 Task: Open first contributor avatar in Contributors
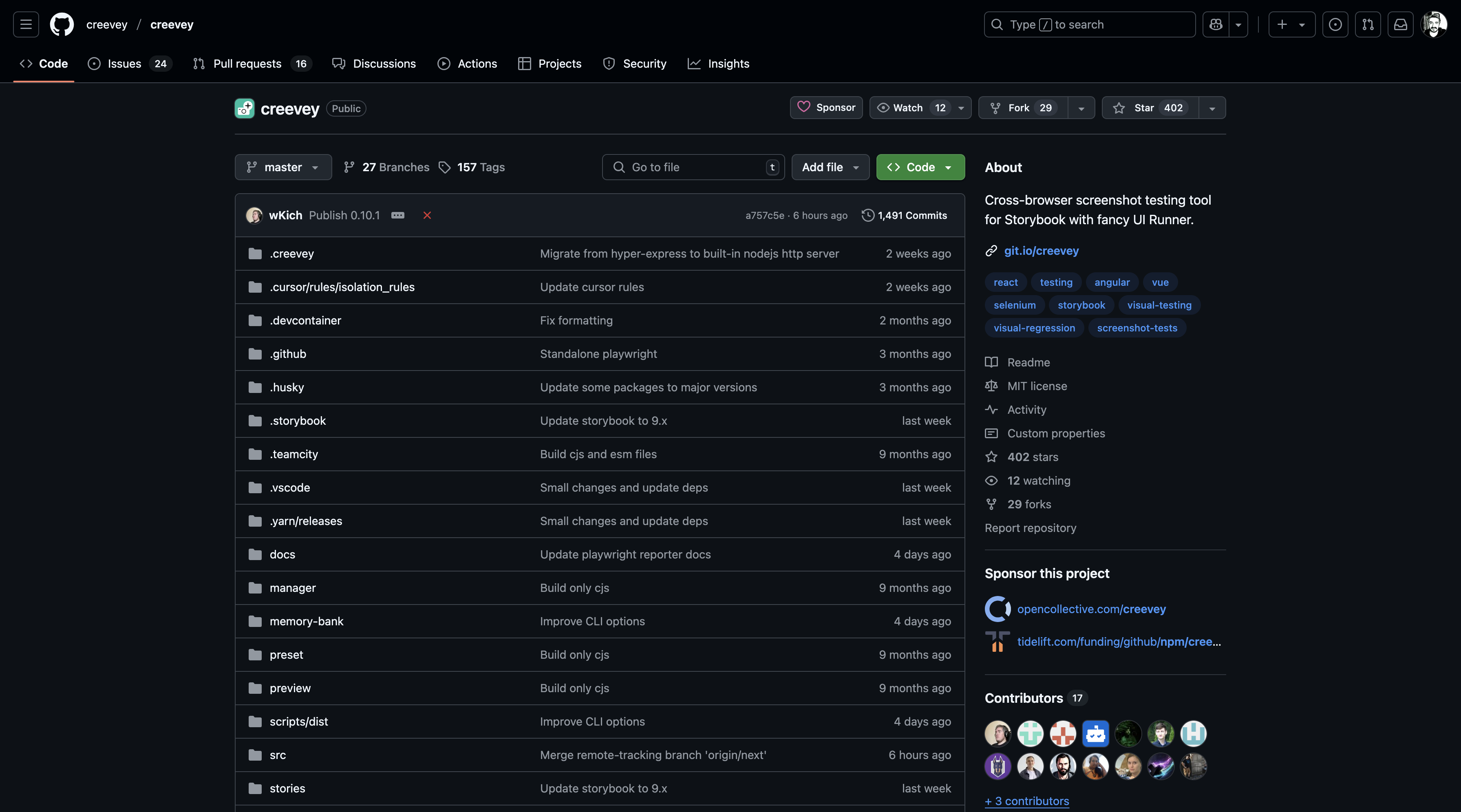tap(998, 734)
